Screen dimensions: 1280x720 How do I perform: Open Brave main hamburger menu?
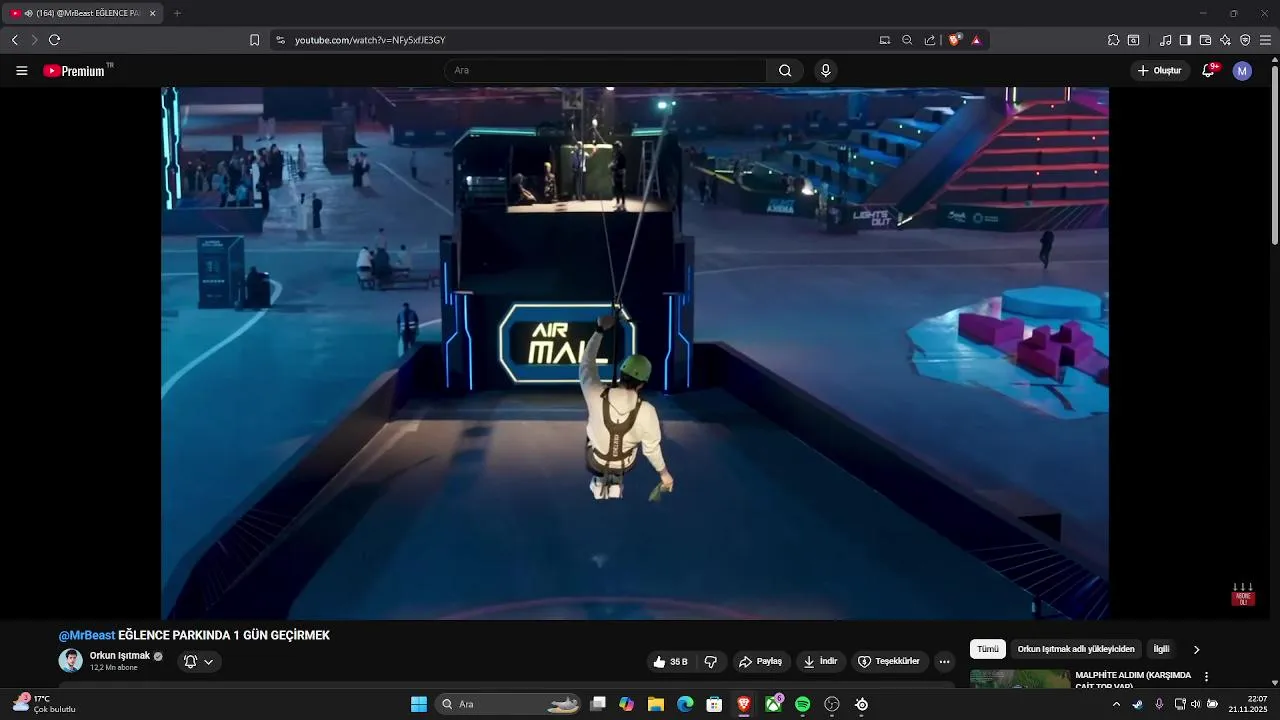[x=1265, y=40]
